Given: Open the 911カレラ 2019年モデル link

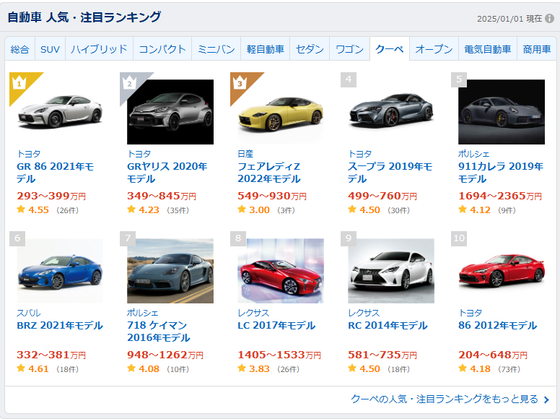Looking at the screenshot, I should point(501,173).
